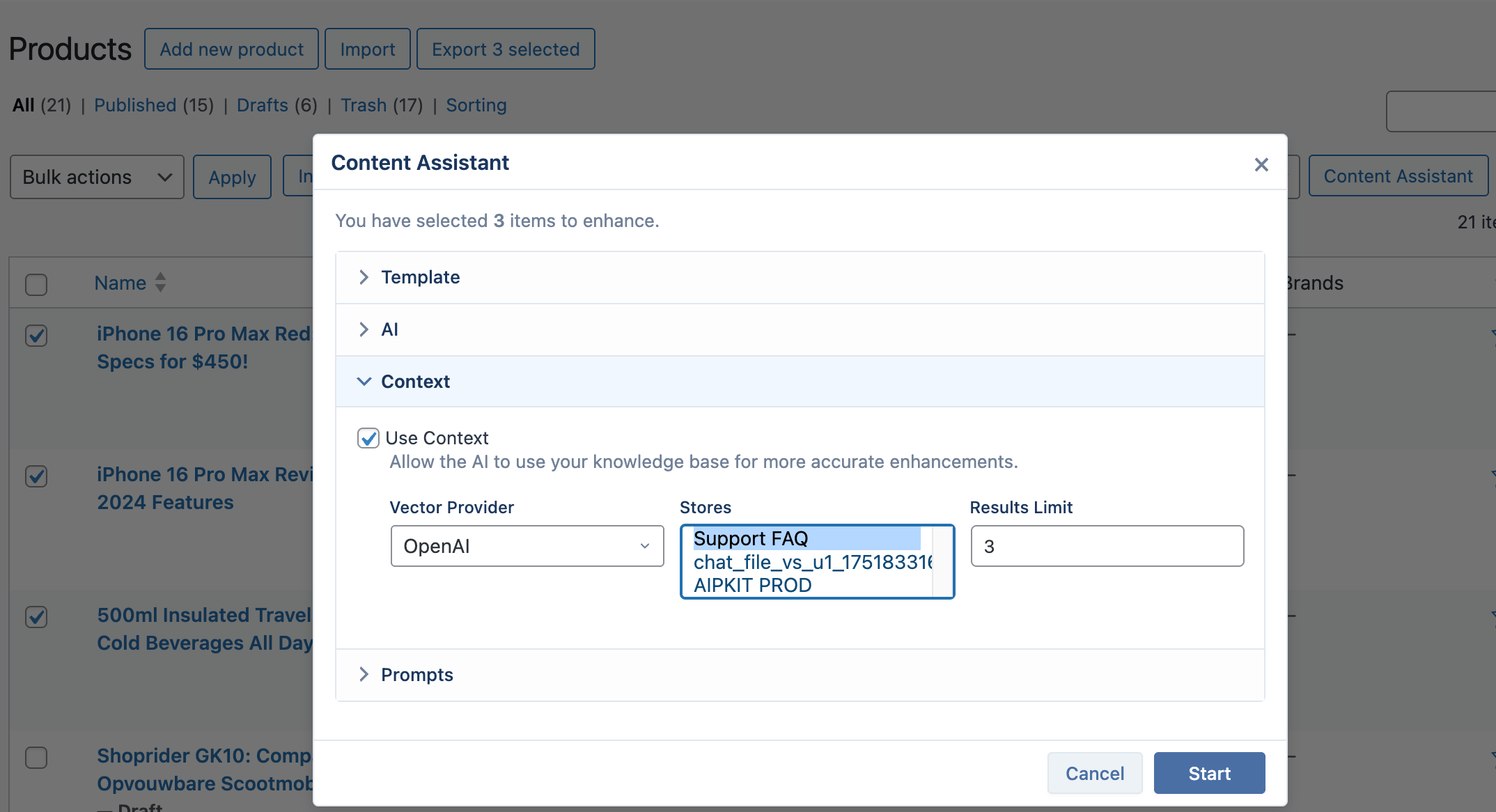Open Shoprider GK10 product link
Screen dimensions: 1496x812
[205, 770]
